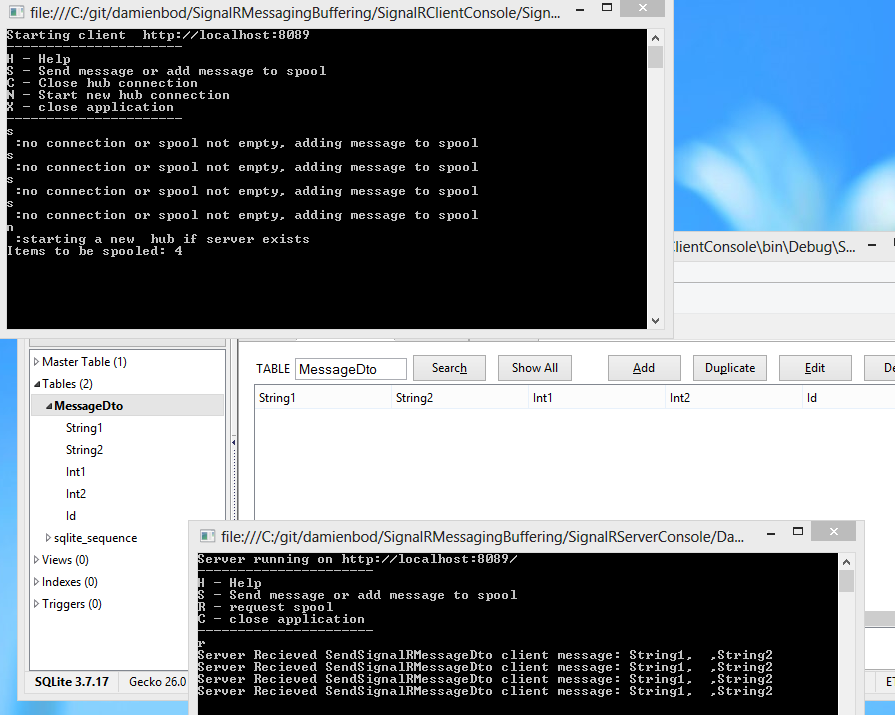Click the client console scrollbar down arrow
This screenshot has width=895, height=715.
click(656, 321)
